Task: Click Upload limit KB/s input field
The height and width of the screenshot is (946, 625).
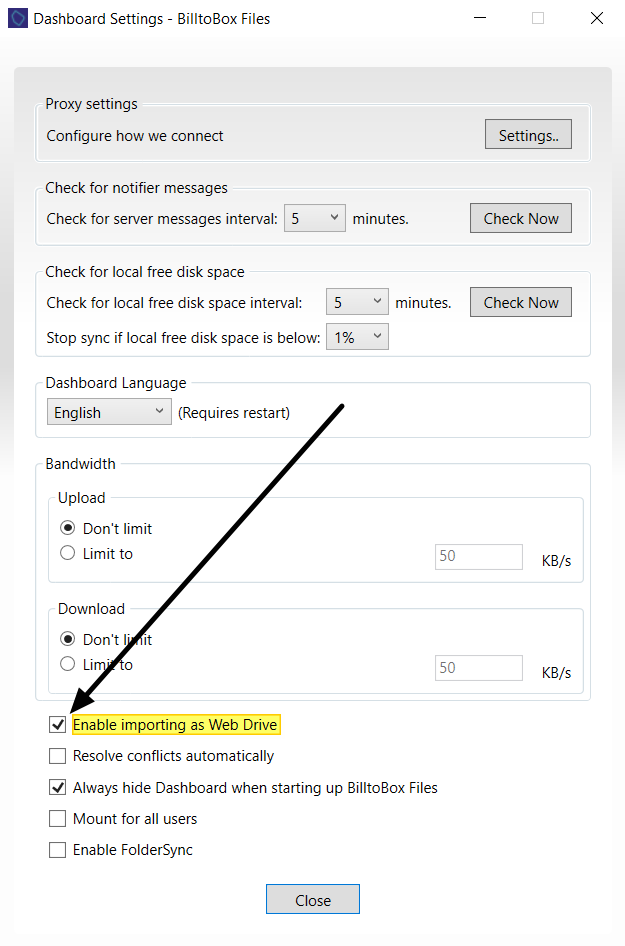Action: tap(478, 556)
